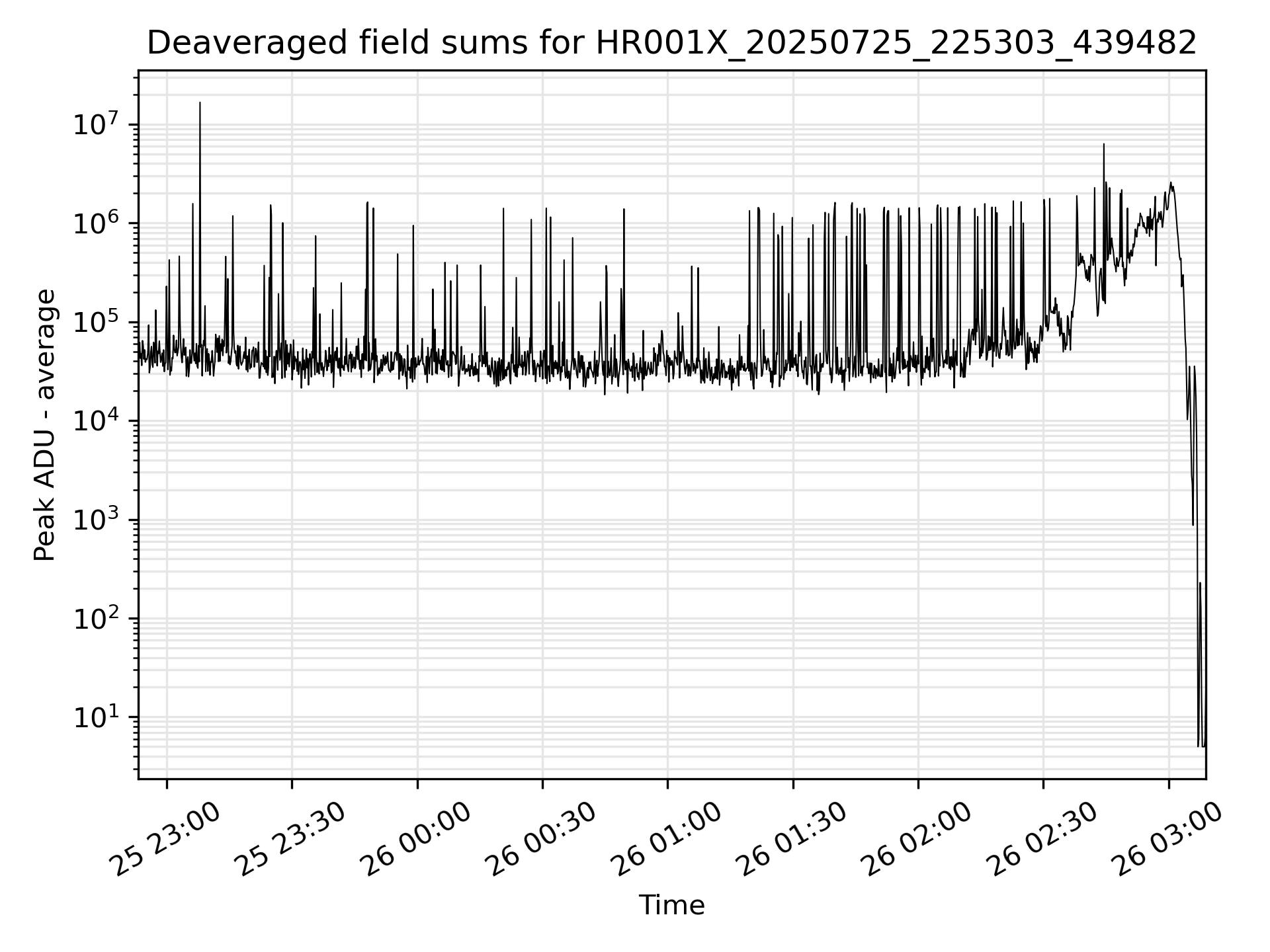
Task: Click the y-axis tick label 10^2
Action: click(96, 618)
